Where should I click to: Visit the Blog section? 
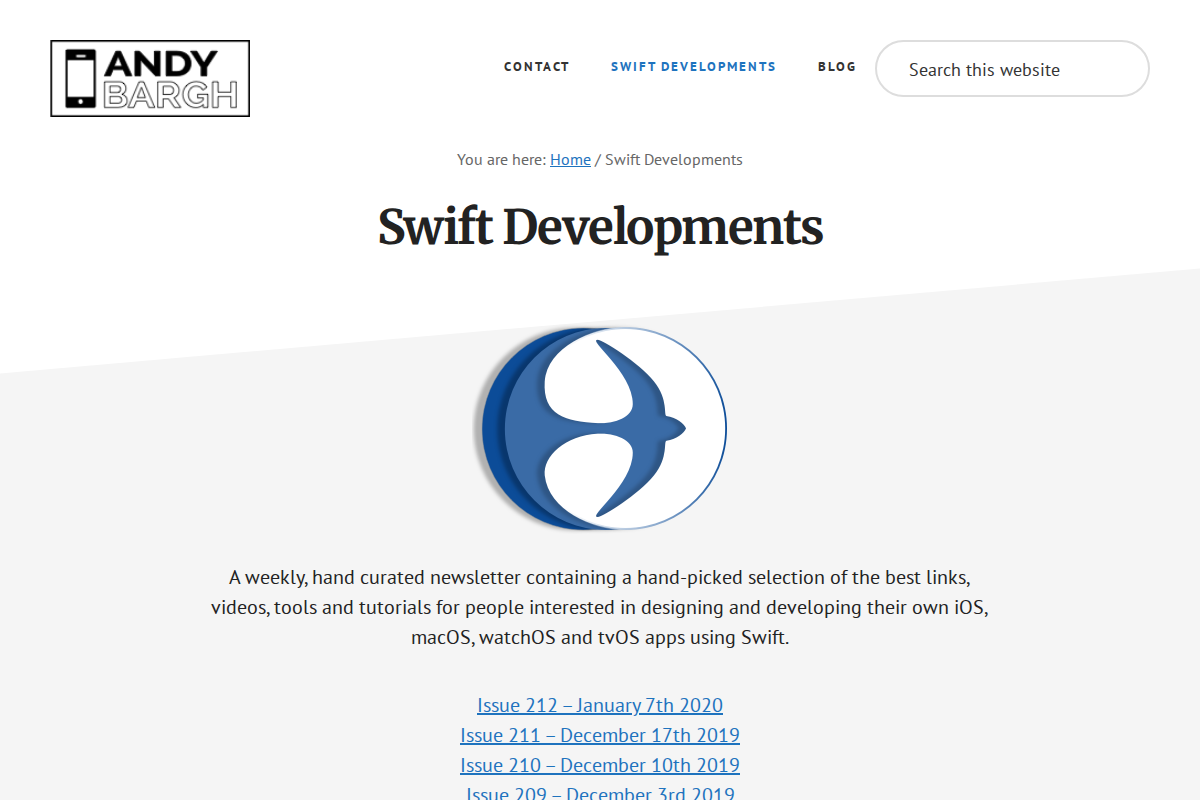(x=836, y=67)
